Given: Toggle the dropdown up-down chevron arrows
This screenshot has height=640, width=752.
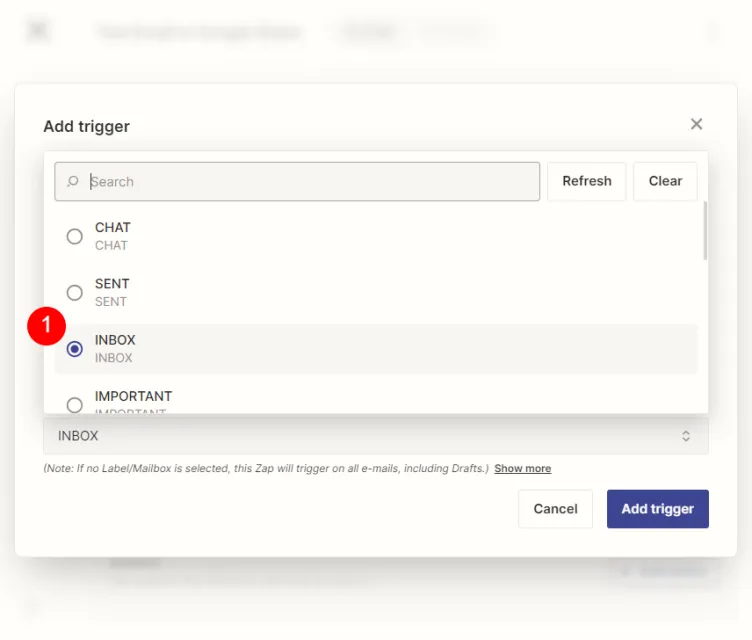Looking at the screenshot, I should [x=686, y=436].
